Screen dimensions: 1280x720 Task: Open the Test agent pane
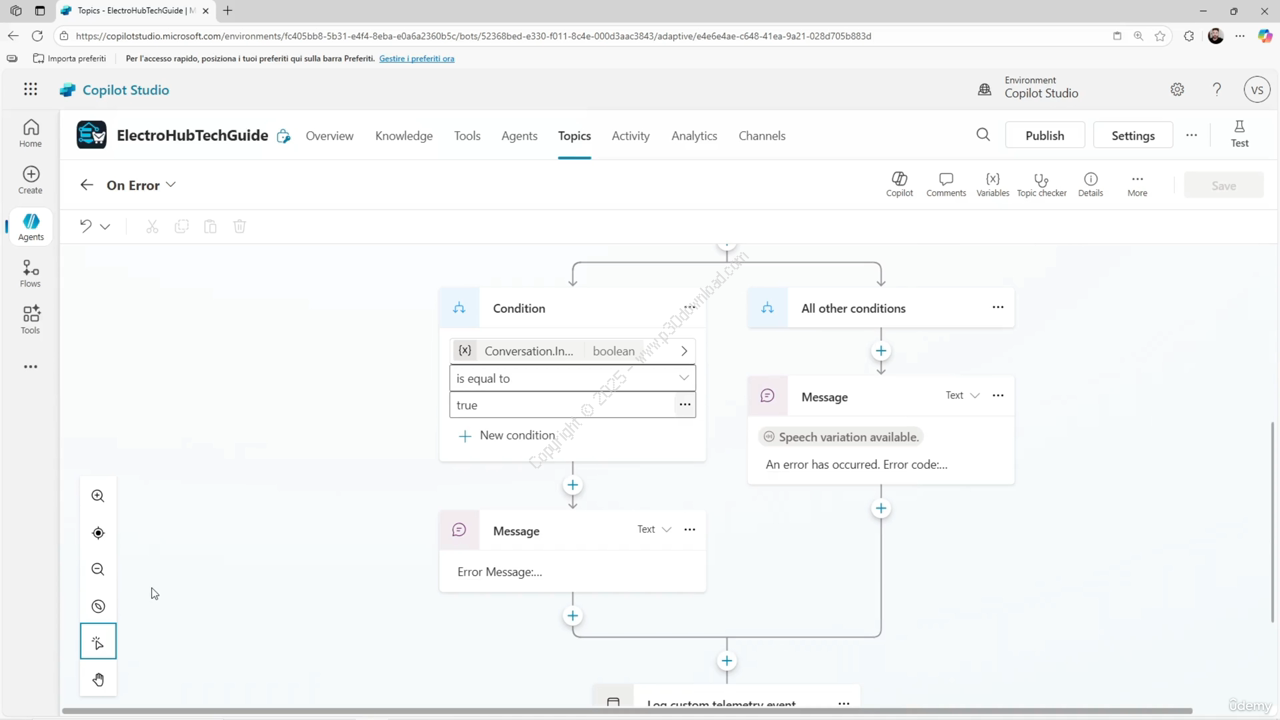coord(1239,134)
